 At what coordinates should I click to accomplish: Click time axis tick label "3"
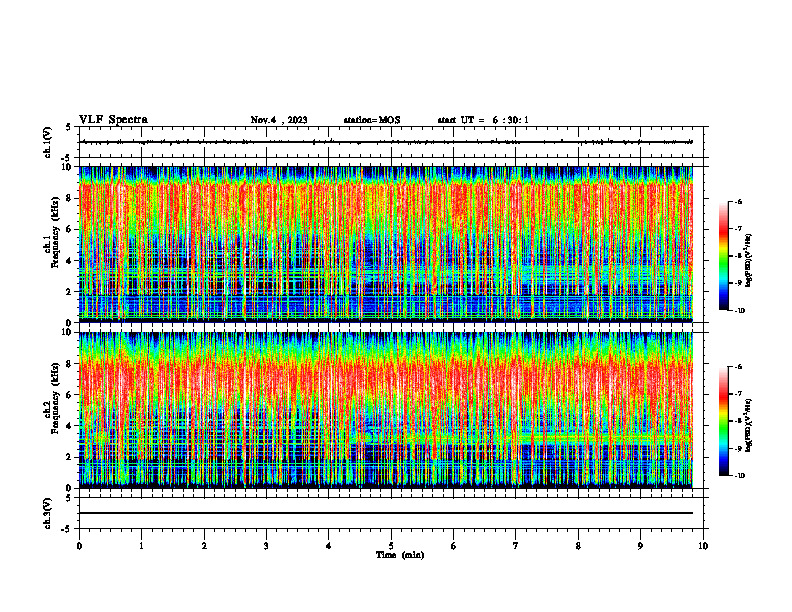click(x=266, y=546)
